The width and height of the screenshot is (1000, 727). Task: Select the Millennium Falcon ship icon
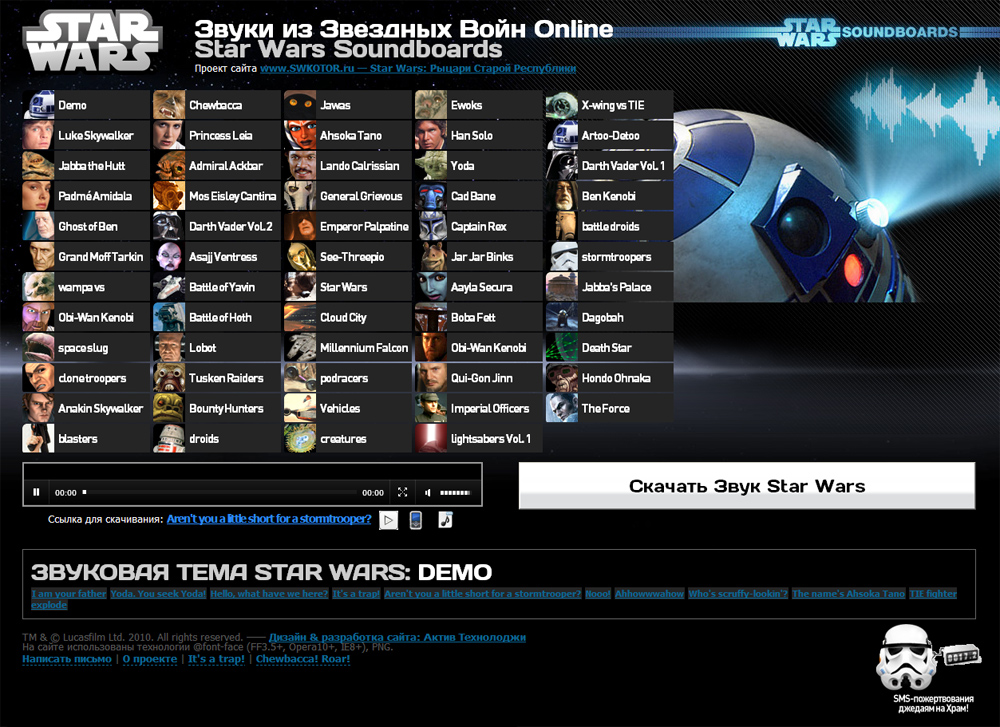300,348
